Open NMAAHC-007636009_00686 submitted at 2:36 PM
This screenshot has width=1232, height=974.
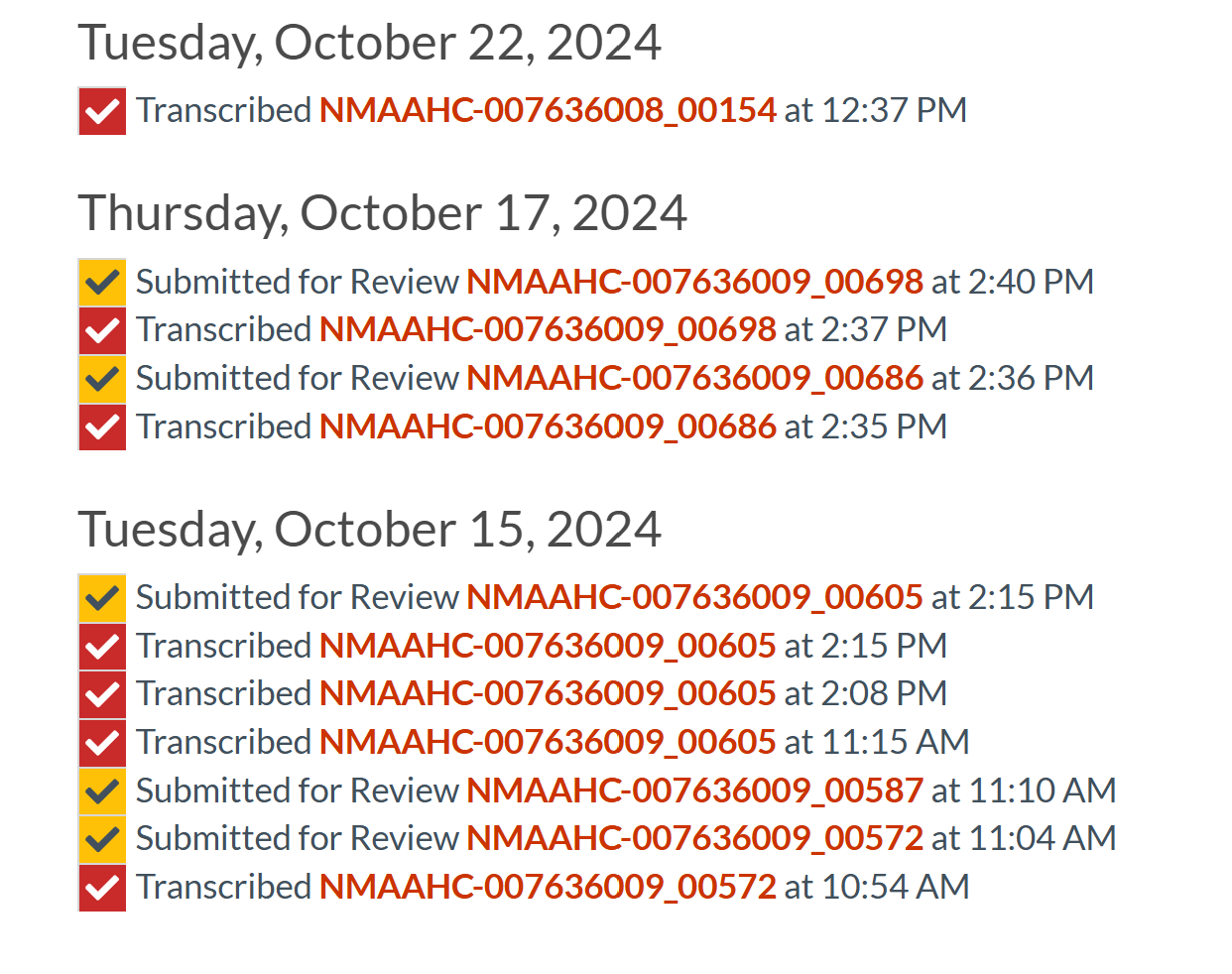pos(694,378)
